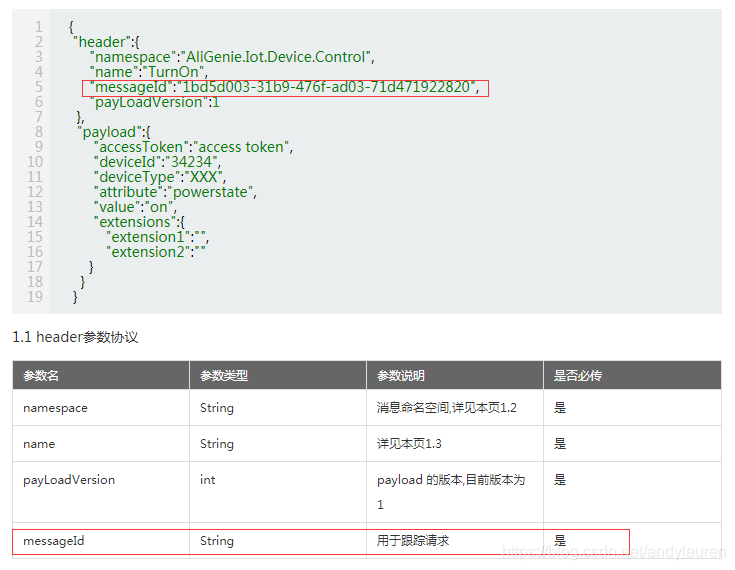Click the 1.1 header参数协议 heading
Image resolution: width=735 pixels, height=570 pixels.
click(75, 337)
